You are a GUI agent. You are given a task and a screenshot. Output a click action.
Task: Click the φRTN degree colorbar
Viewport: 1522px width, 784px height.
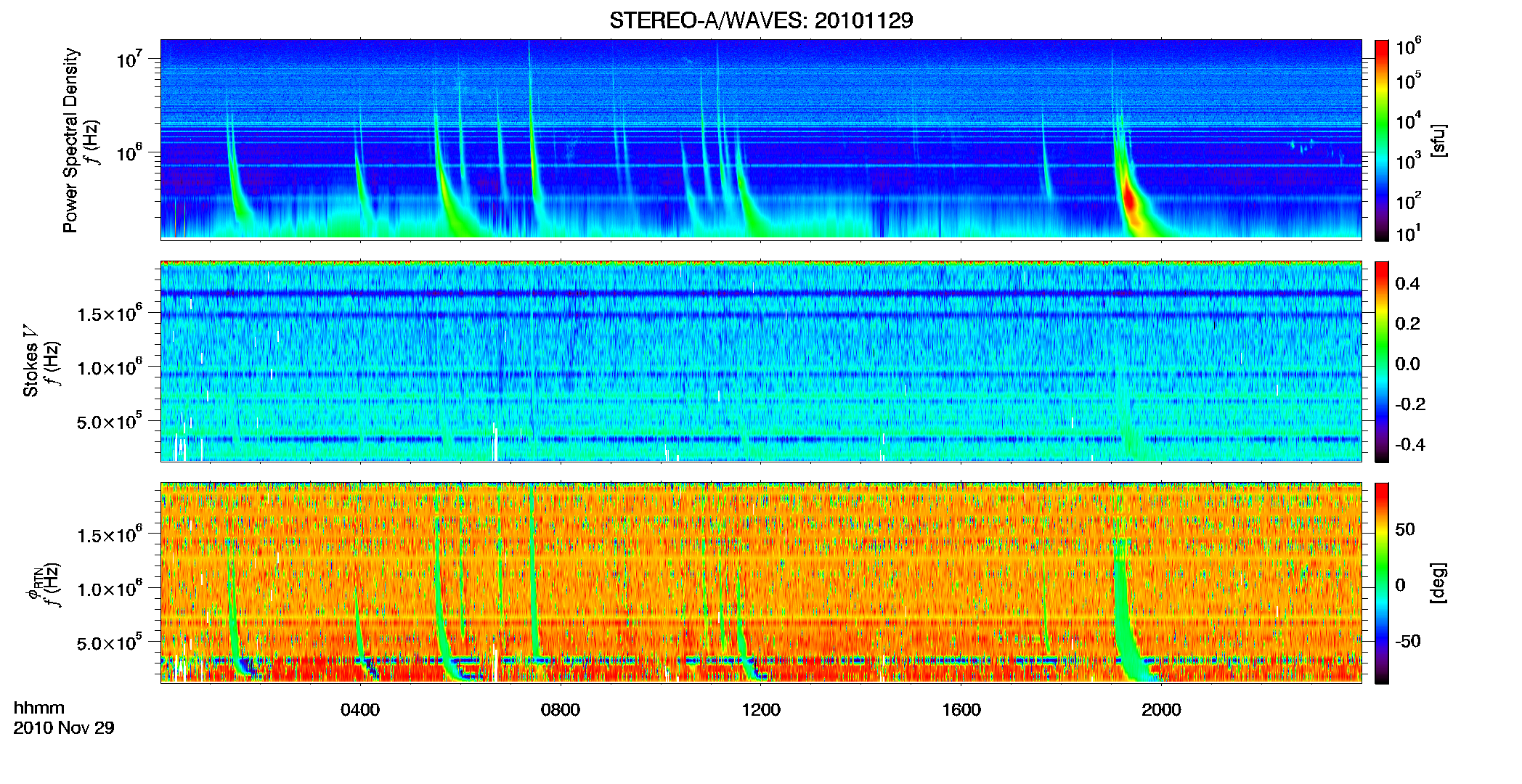[1381, 583]
